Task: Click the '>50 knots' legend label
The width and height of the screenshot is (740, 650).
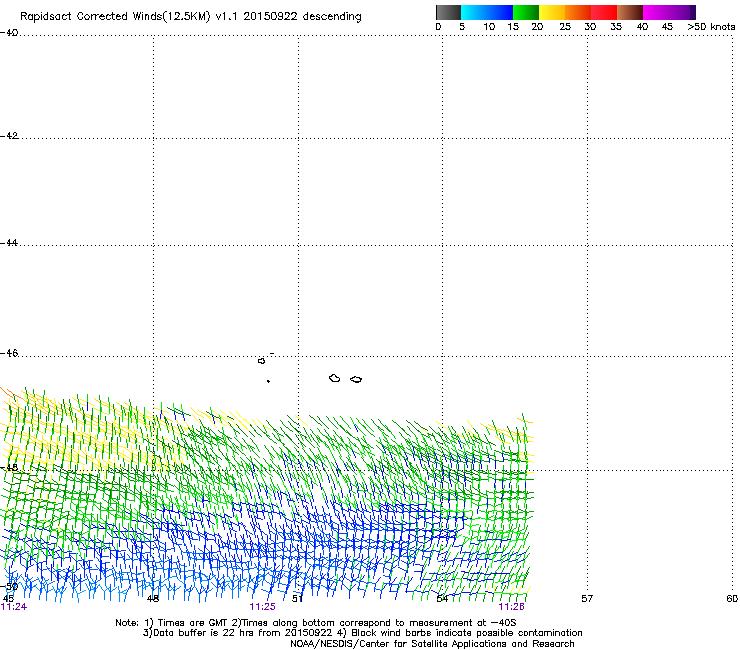Action: click(x=711, y=27)
